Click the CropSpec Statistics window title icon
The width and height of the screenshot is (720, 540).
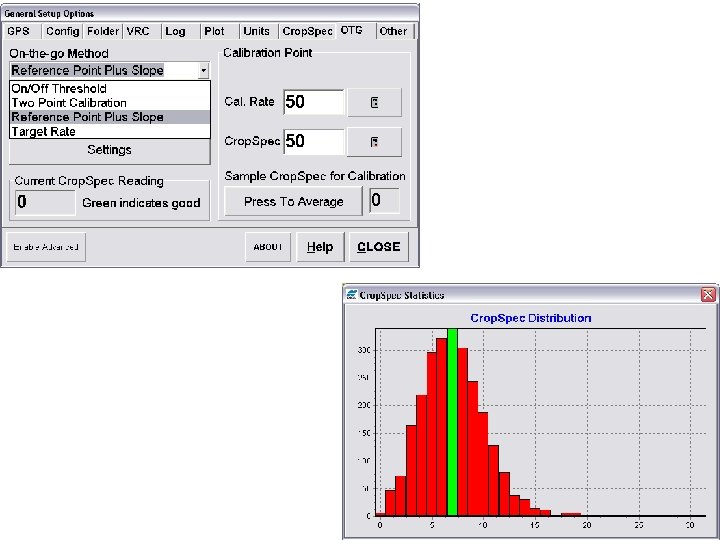click(x=352, y=295)
